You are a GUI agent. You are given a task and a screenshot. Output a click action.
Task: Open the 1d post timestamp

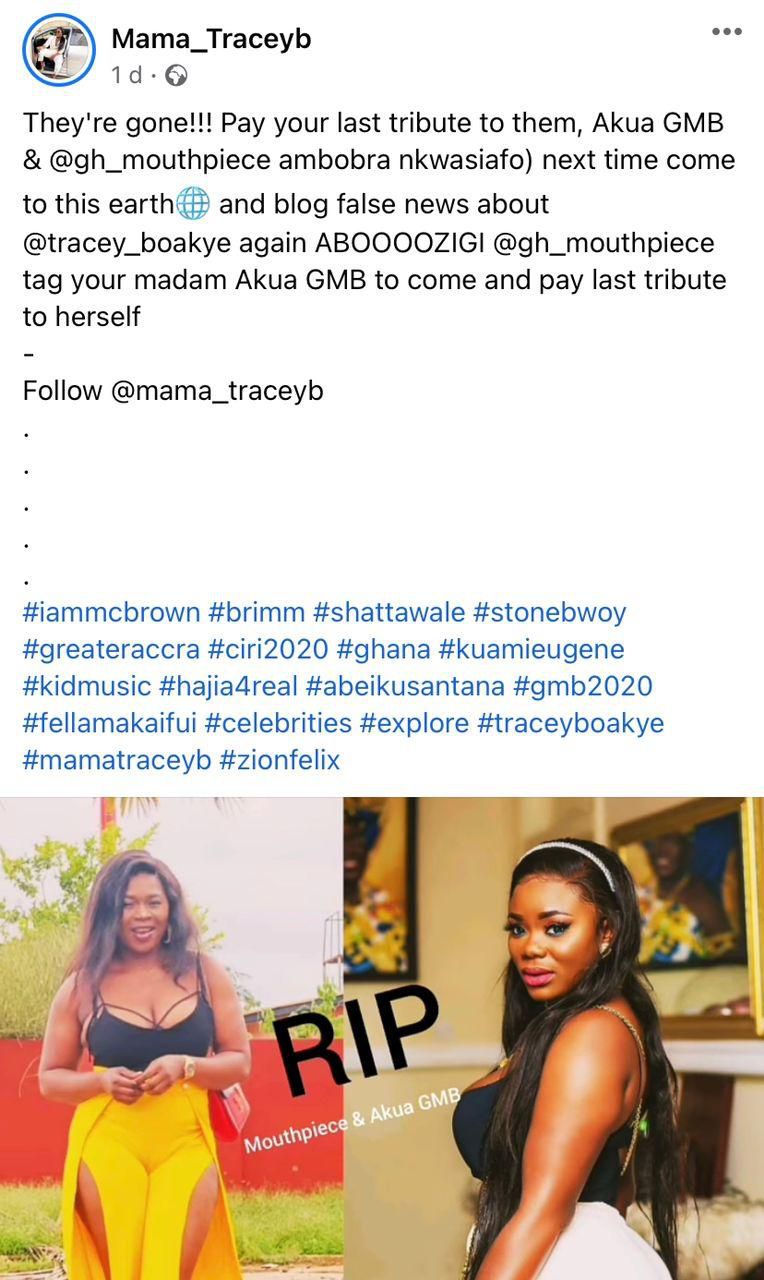(126, 75)
